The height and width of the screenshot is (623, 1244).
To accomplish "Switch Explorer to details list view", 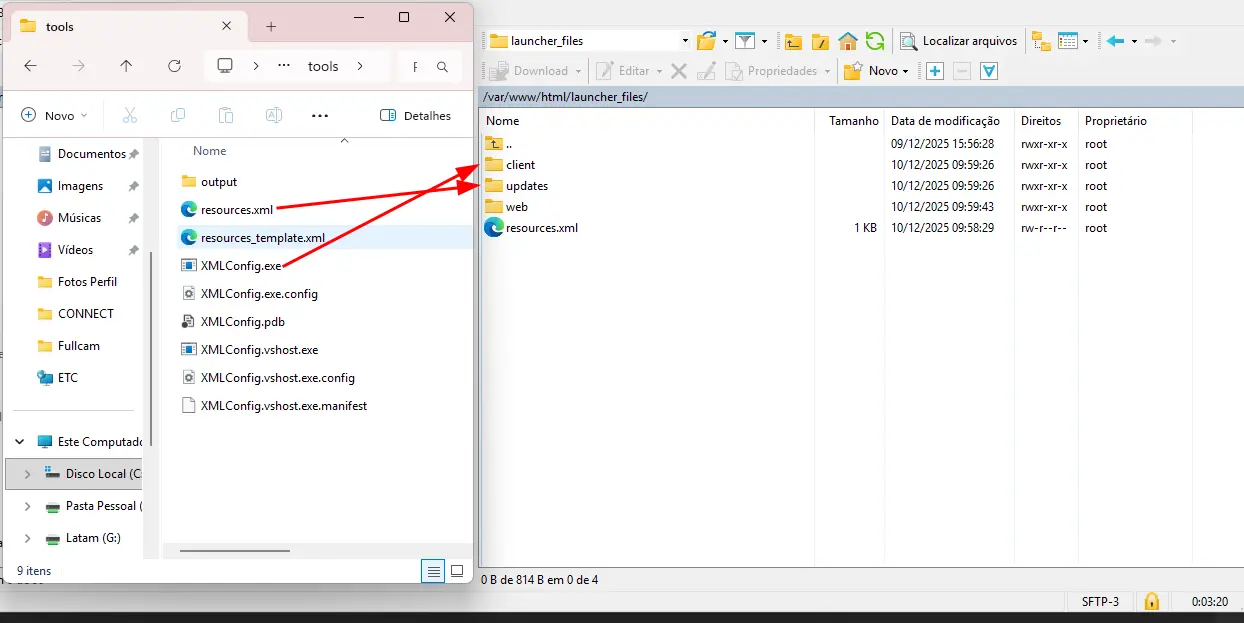I will pyautogui.click(x=433, y=571).
